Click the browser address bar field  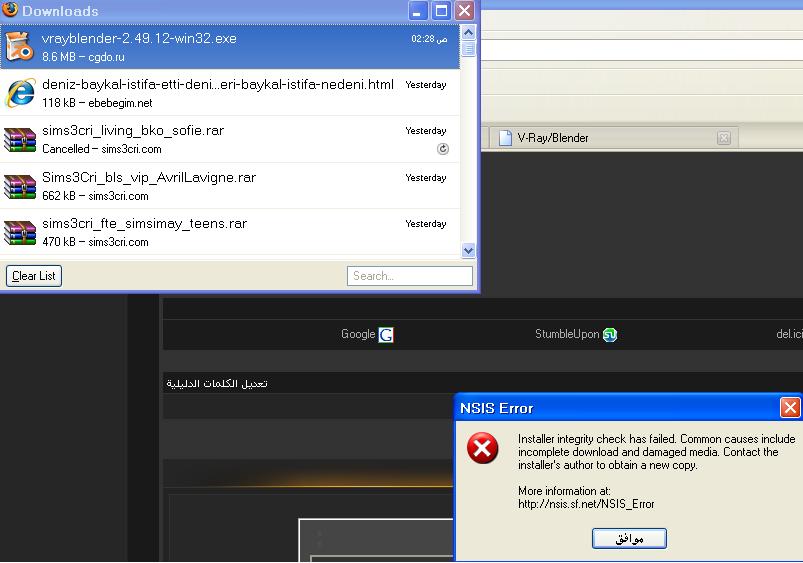642,50
